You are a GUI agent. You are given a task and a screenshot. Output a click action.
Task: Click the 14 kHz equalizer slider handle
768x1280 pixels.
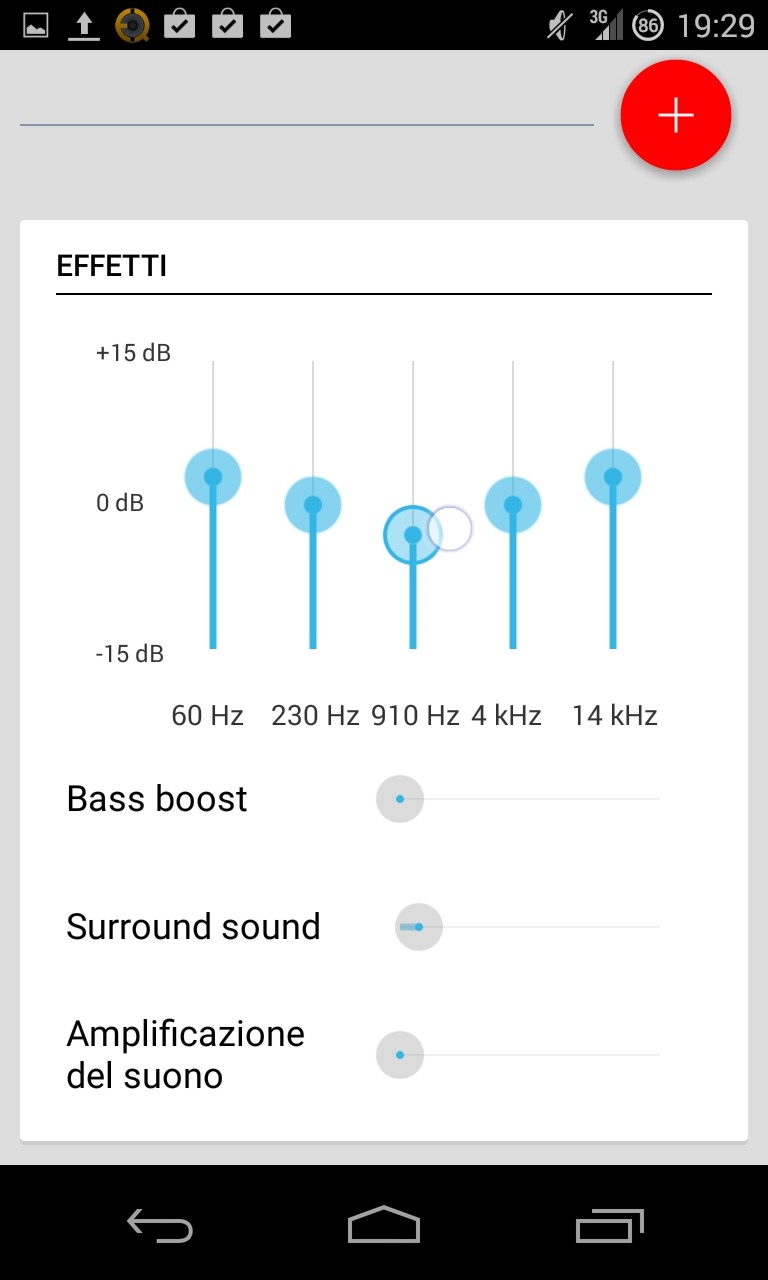tap(613, 476)
